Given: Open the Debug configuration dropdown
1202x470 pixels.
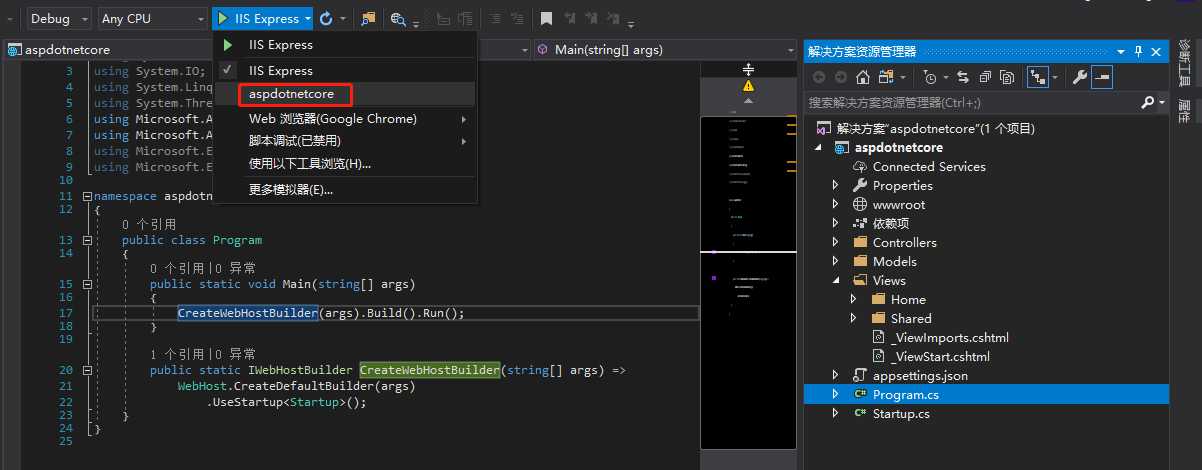Looking at the screenshot, I should (57, 18).
